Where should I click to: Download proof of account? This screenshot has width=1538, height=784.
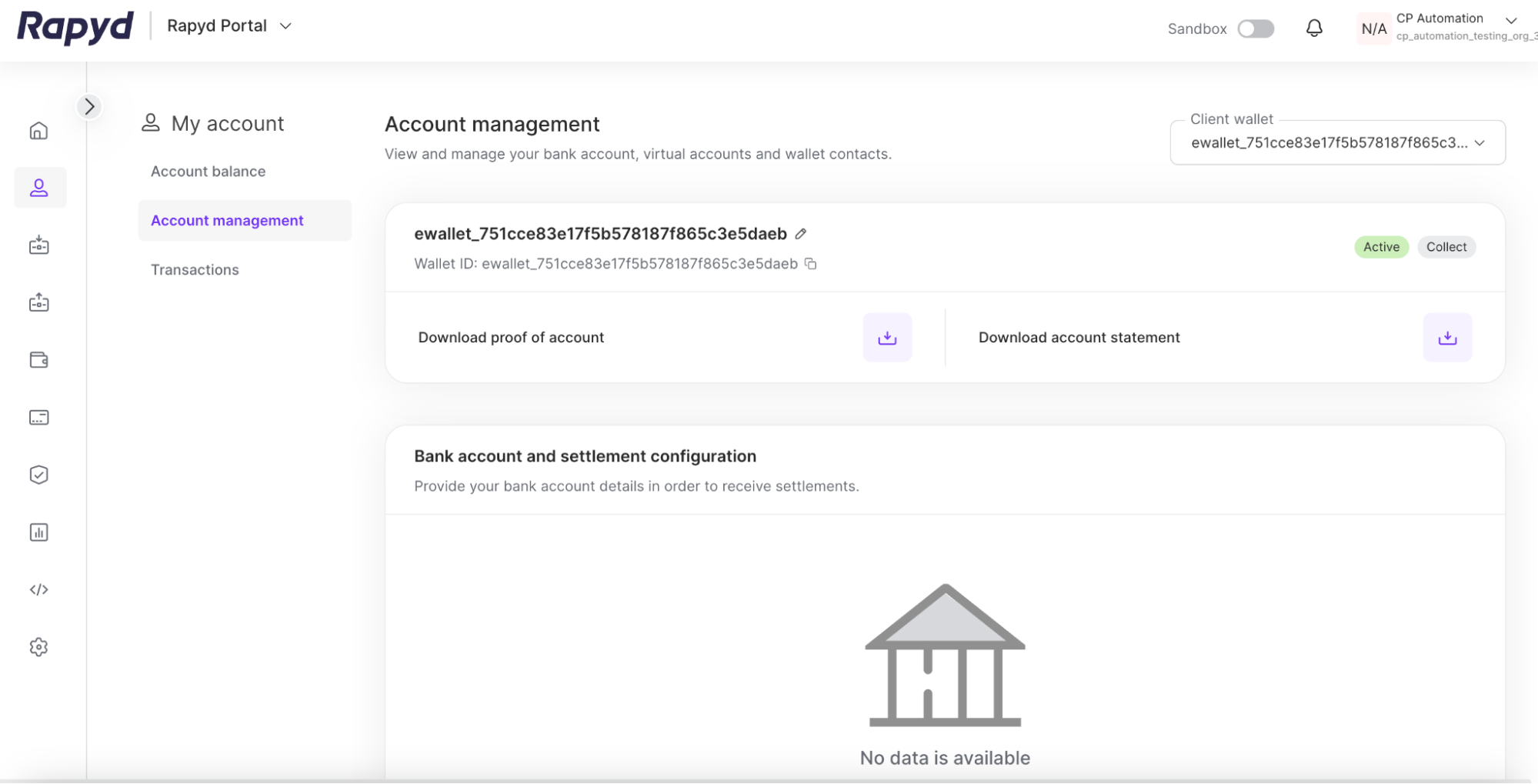point(887,338)
